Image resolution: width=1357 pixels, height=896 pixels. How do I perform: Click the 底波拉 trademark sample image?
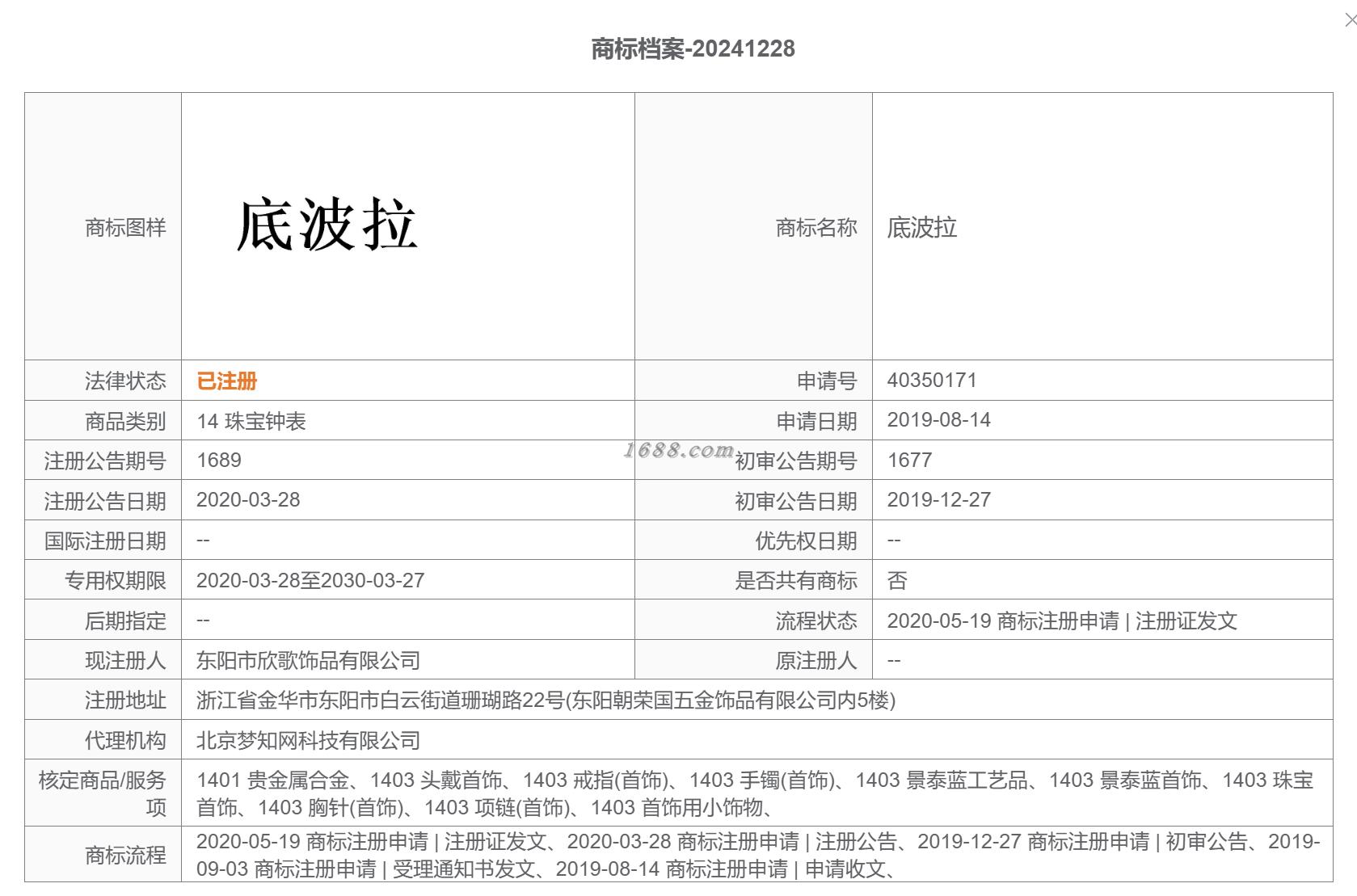tap(327, 225)
